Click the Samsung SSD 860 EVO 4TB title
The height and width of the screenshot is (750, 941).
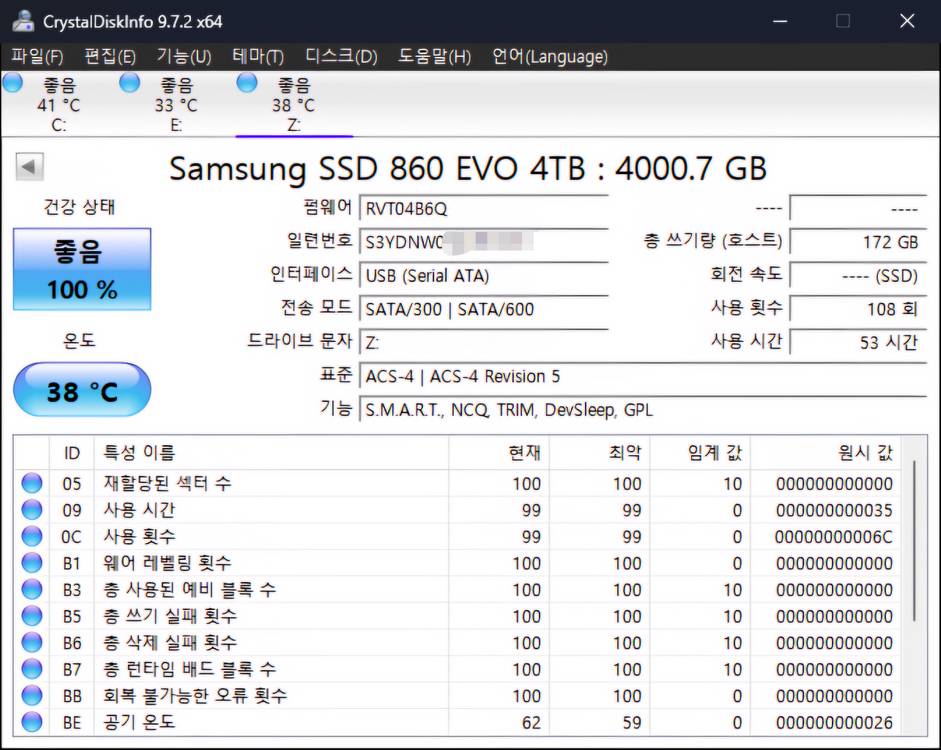click(x=467, y=168)
